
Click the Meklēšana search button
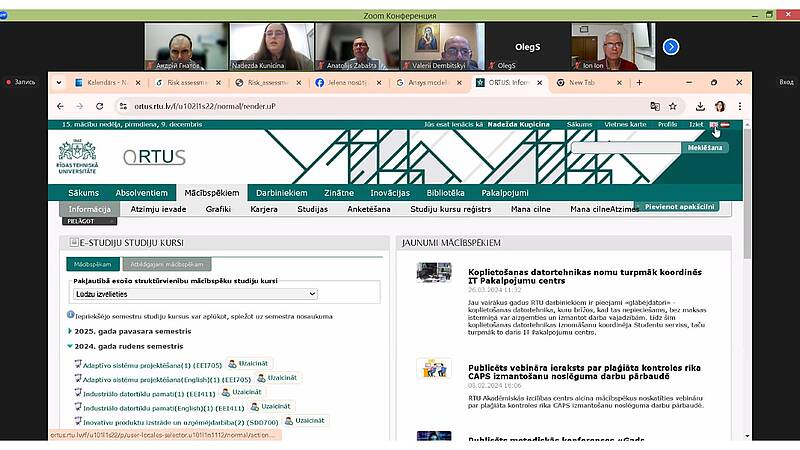[x=705, y=147]
